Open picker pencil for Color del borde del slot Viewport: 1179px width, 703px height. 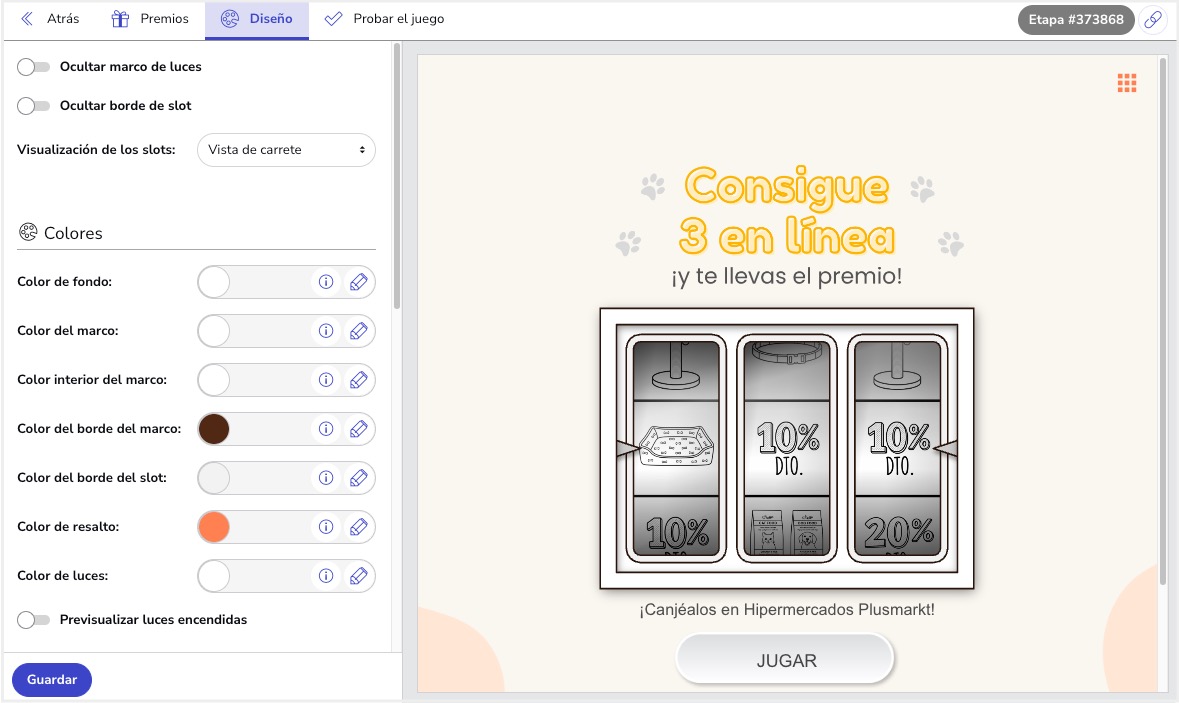[x=359, y=477]
